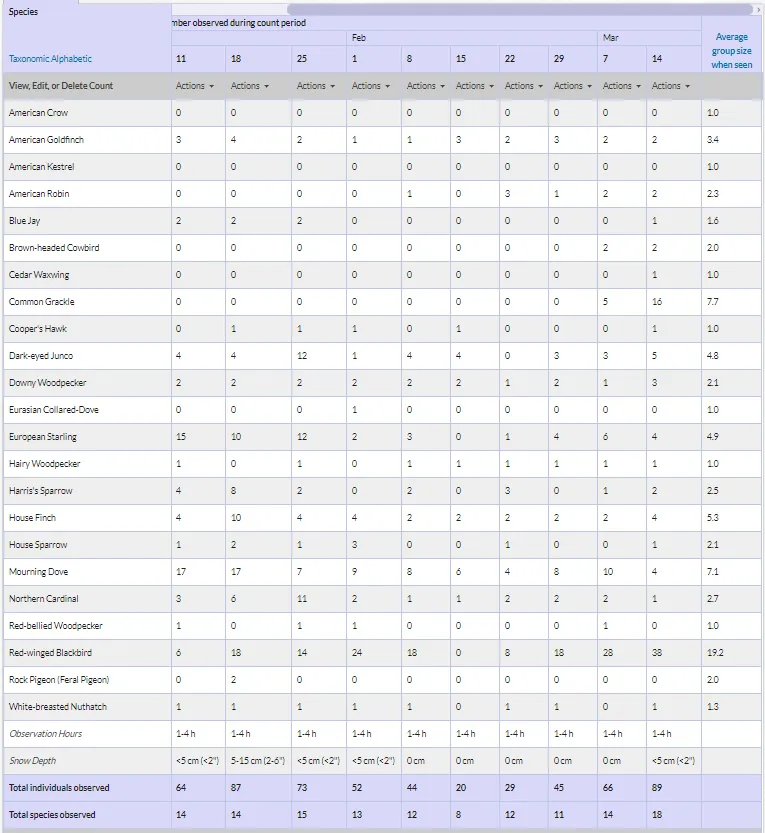Sort species by Alphabetic order
This screenshot has width=765, height=833.
72,58
